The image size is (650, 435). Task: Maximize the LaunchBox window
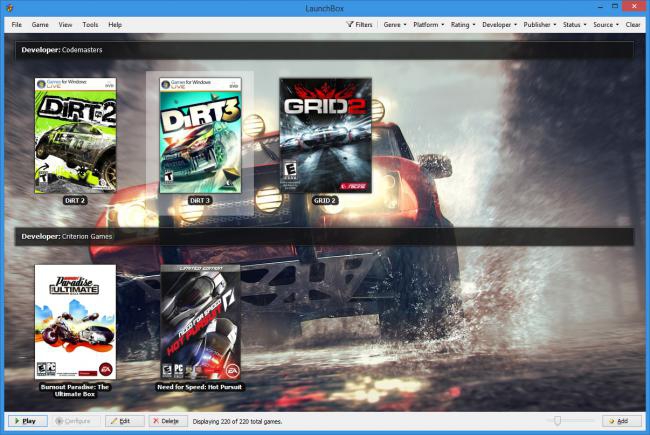click(x=615, y=7)
